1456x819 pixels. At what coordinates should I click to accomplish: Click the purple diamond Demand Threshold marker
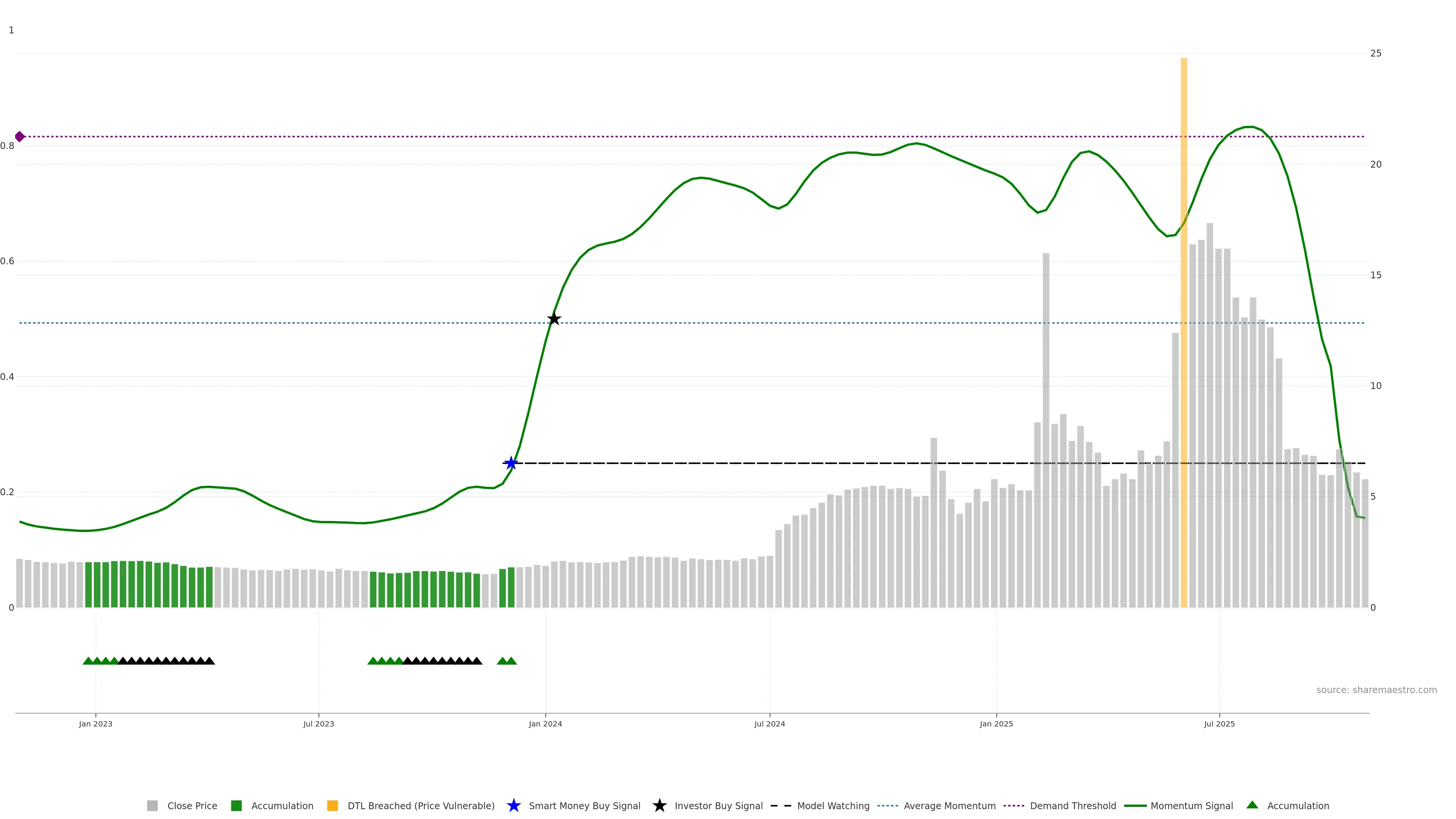pos(20,137)
